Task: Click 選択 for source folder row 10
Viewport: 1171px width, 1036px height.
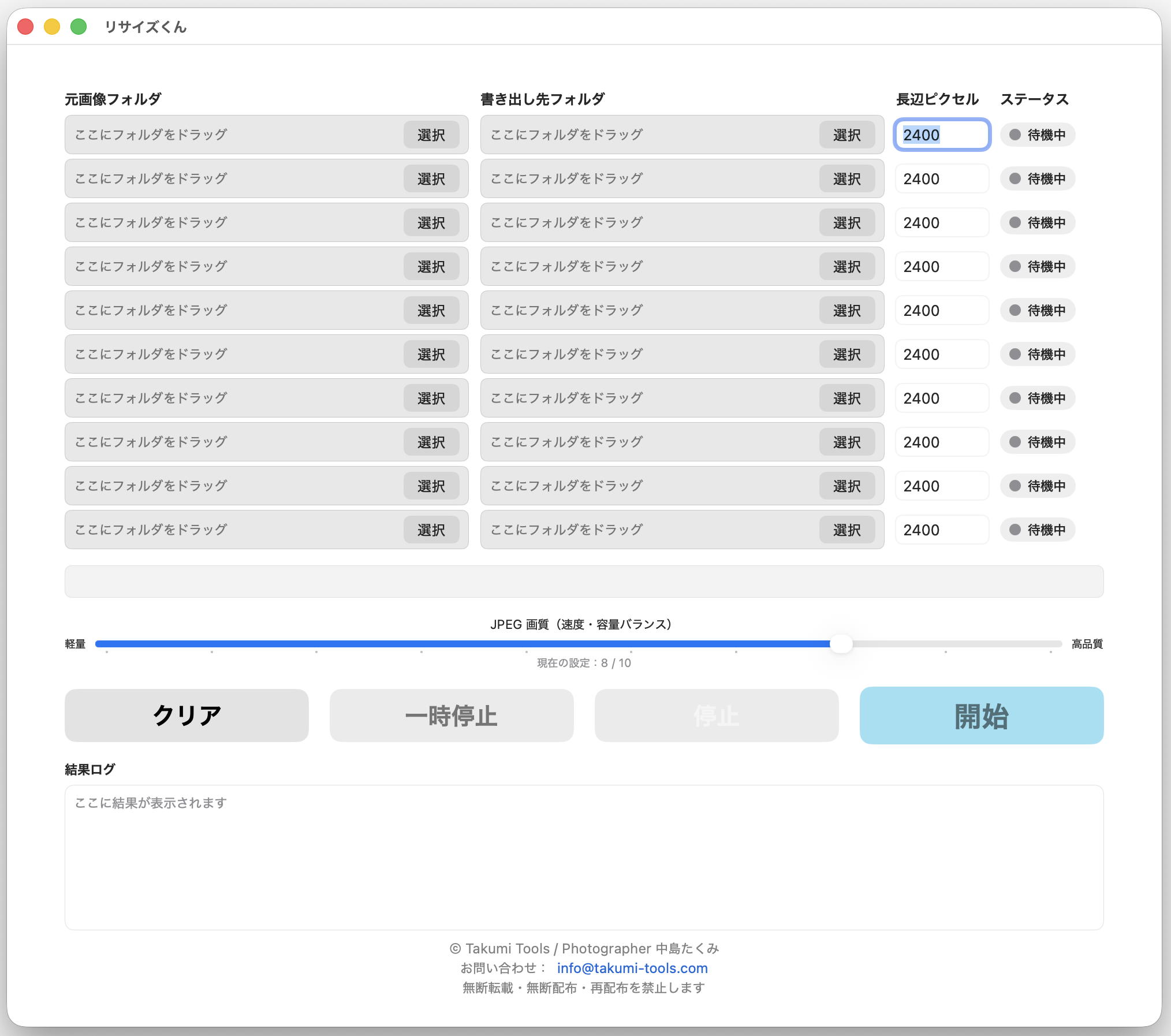Action: click(431, 530)
